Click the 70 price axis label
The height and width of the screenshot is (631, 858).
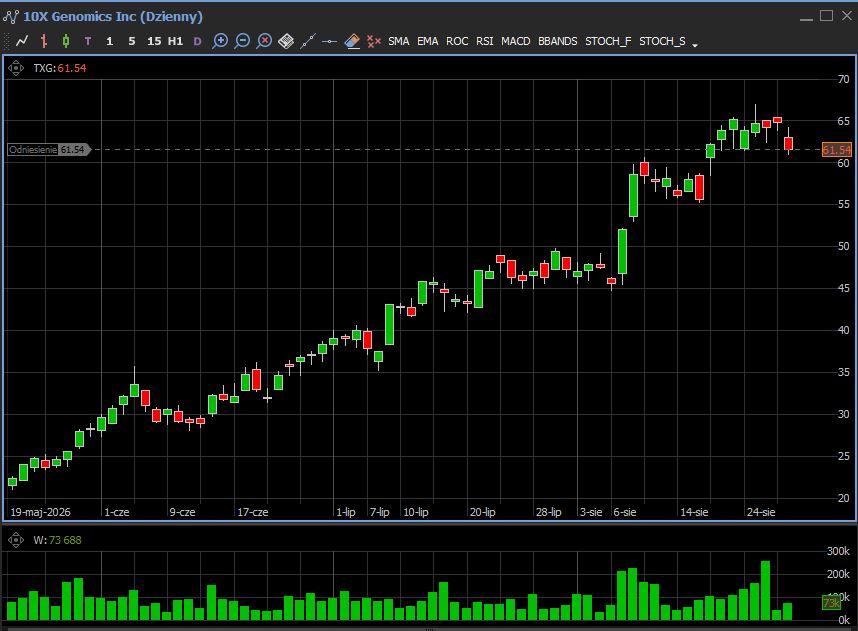844,79
